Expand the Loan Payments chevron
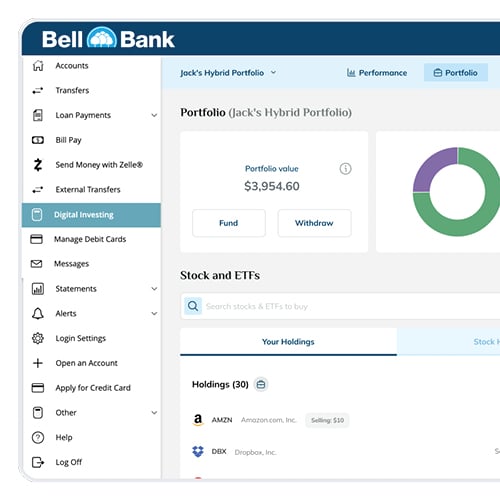Viewport: 500px width, 500px height. click(154, 115)
